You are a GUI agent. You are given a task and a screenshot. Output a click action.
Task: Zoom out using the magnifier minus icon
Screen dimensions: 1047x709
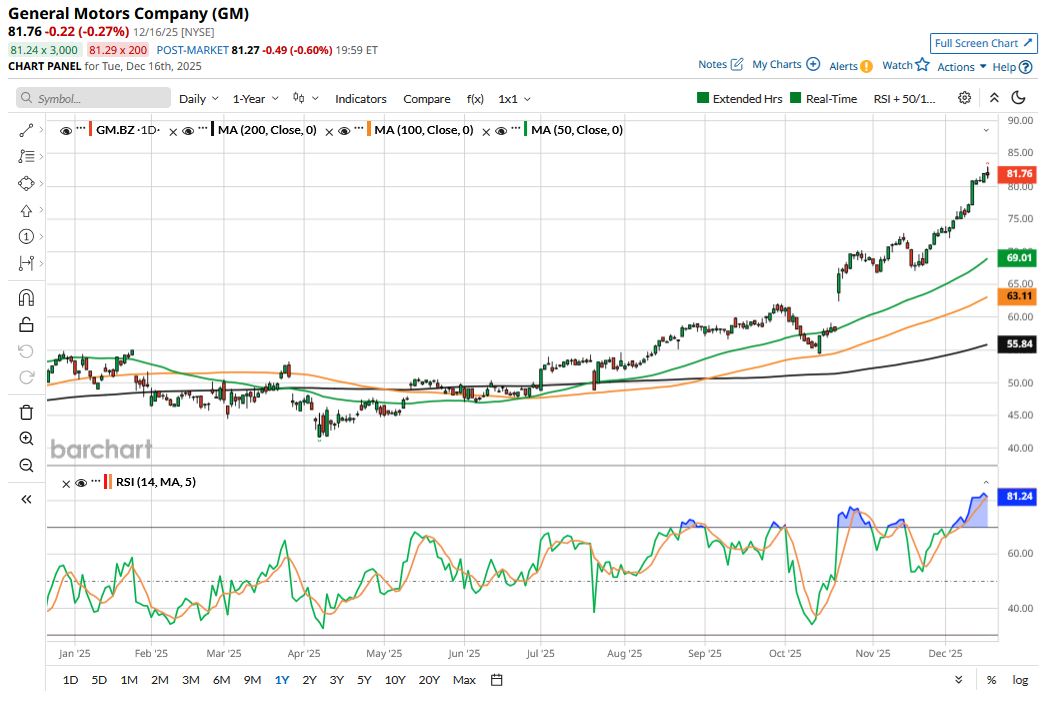click(x=26, y=465)
